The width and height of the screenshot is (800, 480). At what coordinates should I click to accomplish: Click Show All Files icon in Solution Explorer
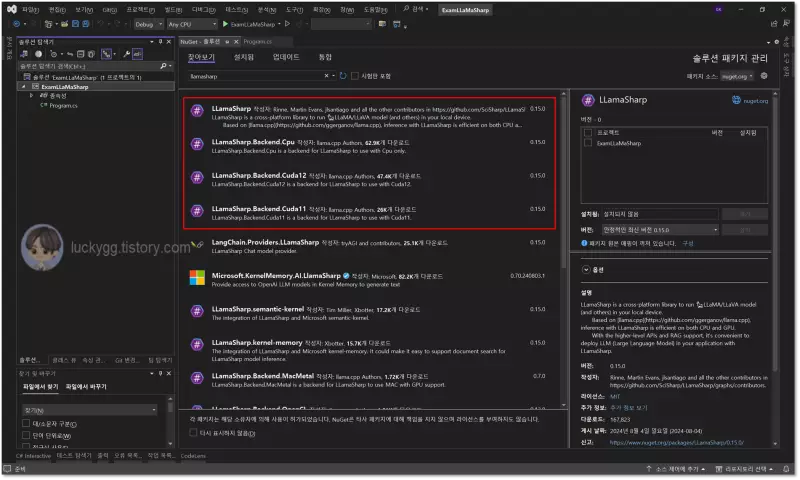point(91,54)
